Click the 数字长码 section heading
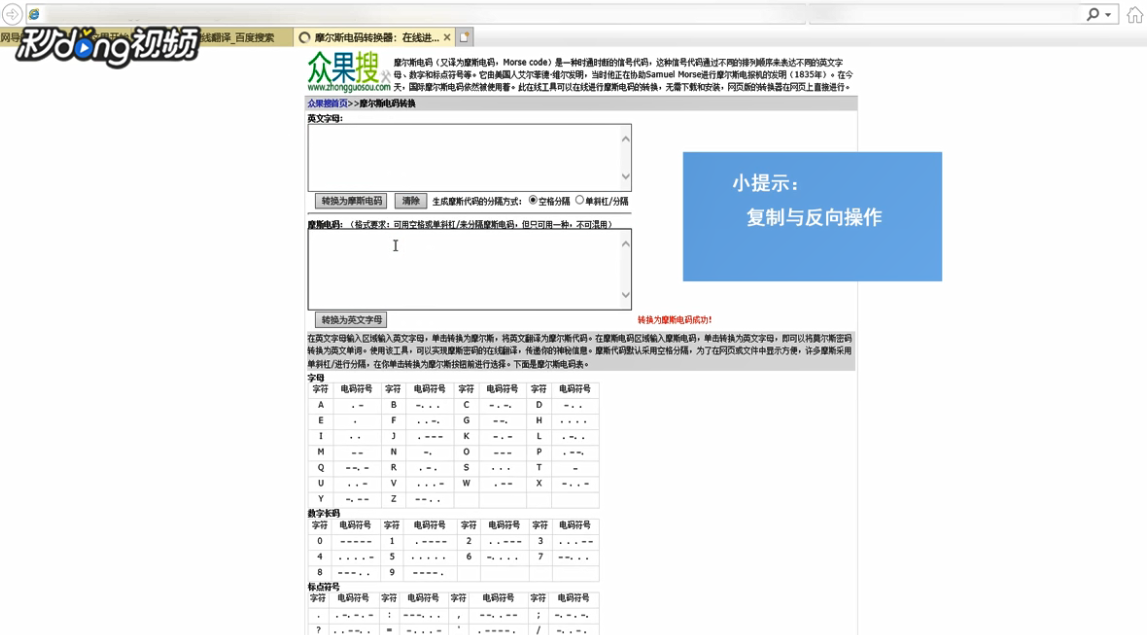This screenshot has height=635, width=1147. 323,514
